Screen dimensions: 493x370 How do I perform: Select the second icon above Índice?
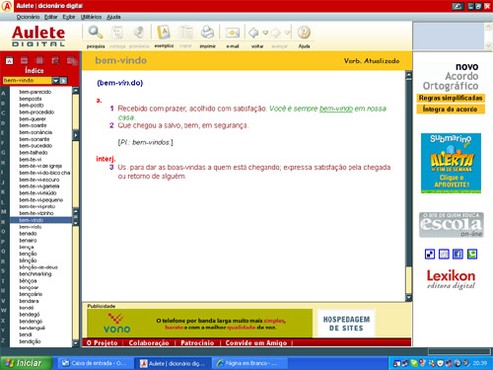click(x=24, y=61)
